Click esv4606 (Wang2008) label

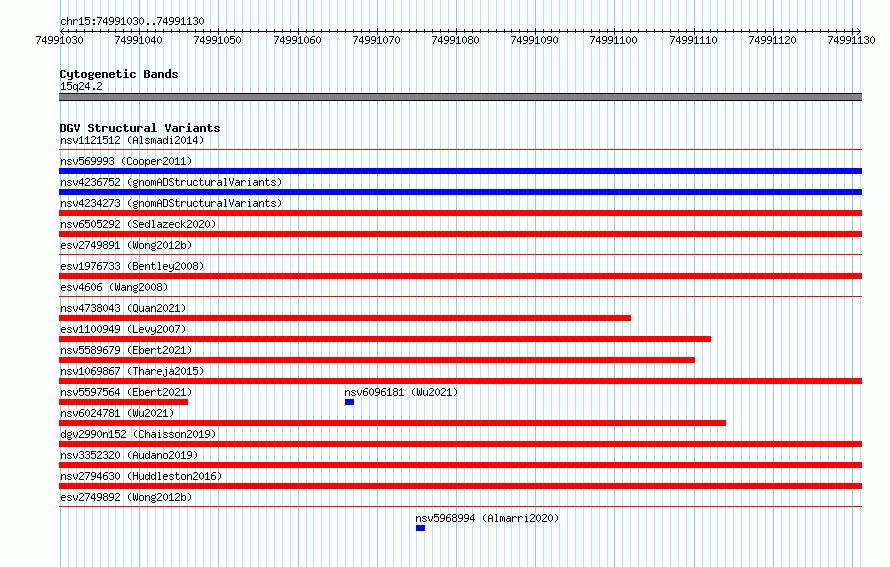pos(114,287)
